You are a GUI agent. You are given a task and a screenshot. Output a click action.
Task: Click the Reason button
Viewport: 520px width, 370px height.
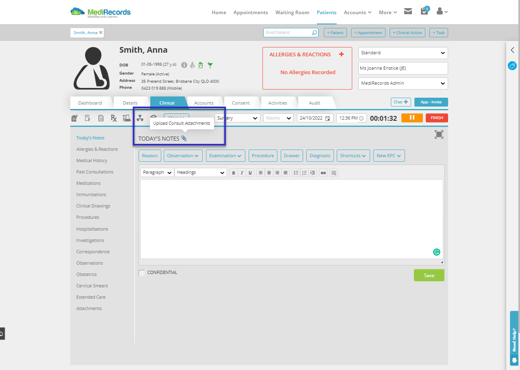tap(150, 156)
